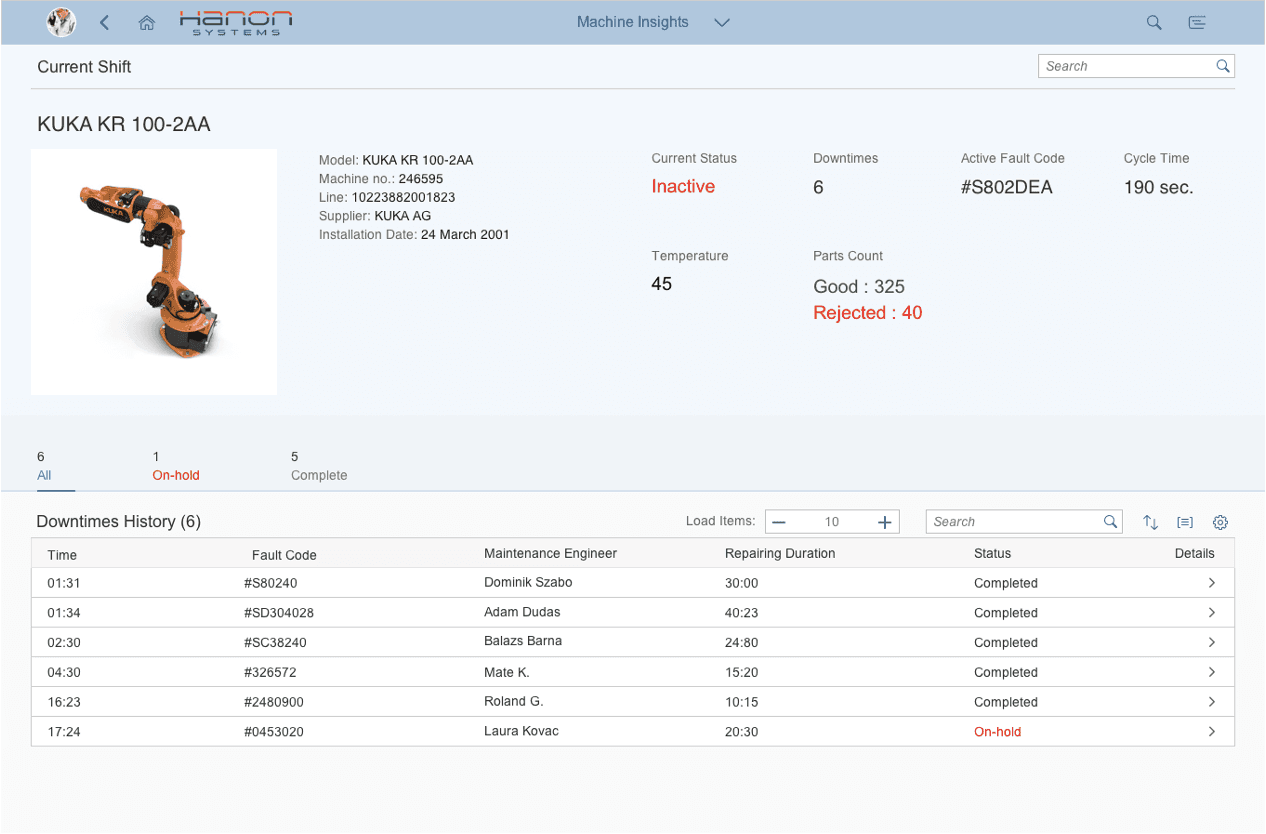
Task: Click the KUKA robot image
Action: [154, 272]
